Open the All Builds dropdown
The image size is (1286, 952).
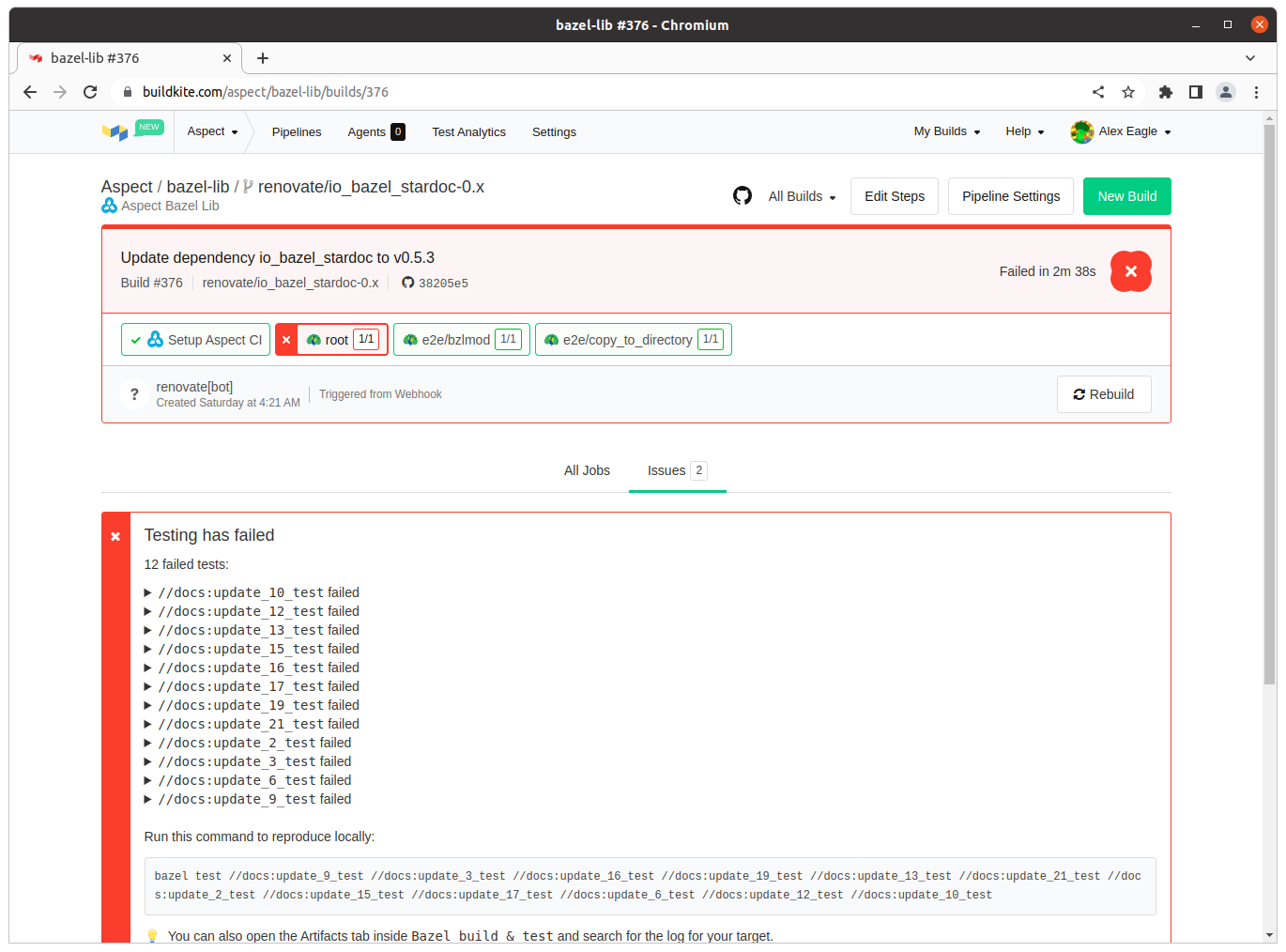[x=802, y=196]
